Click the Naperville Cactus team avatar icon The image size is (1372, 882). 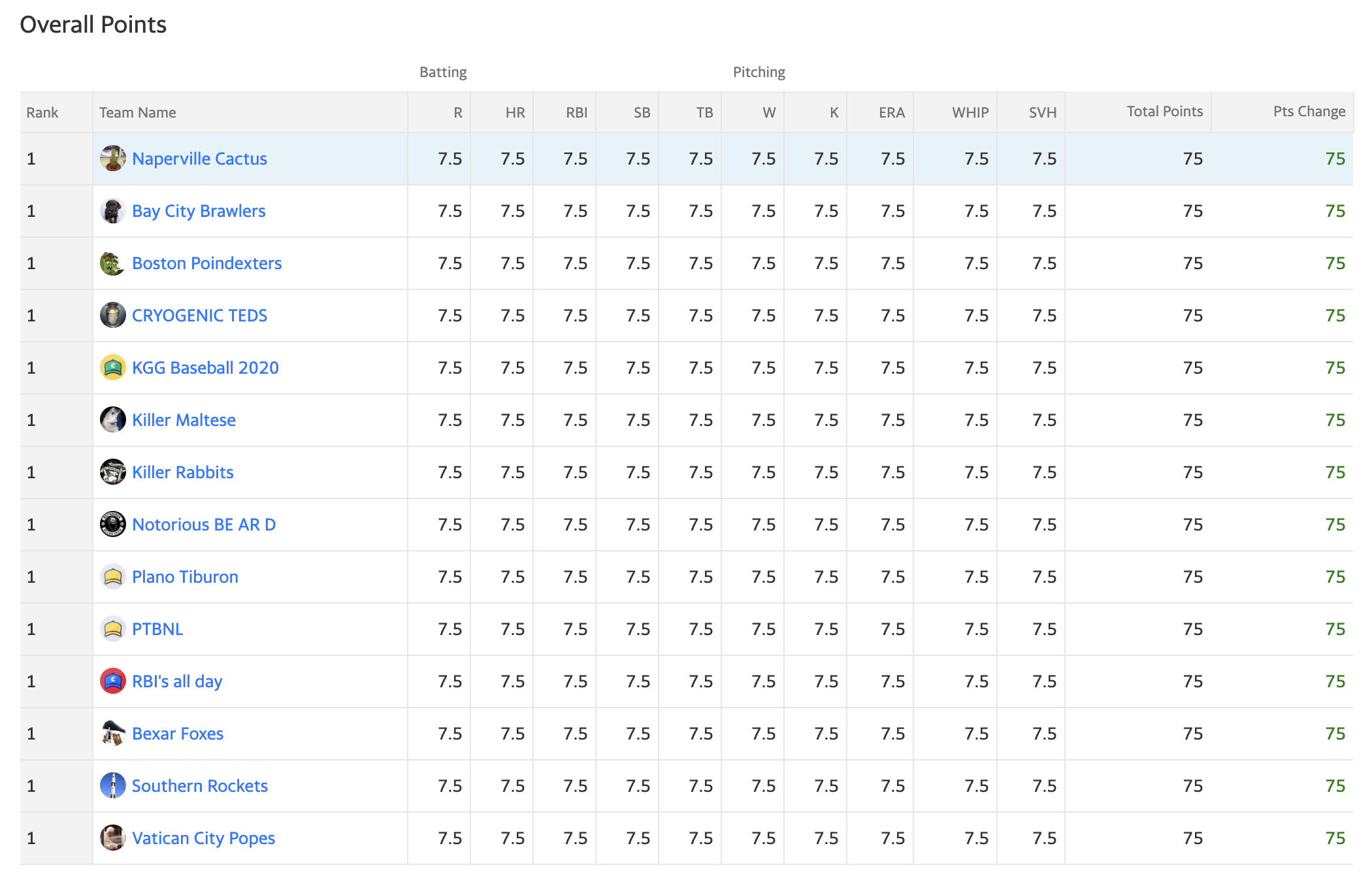[x=113, y=158]
